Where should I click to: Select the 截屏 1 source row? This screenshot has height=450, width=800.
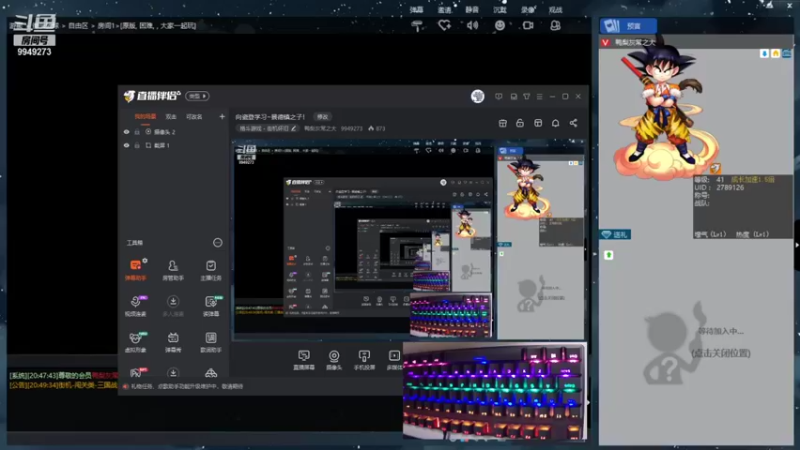point(173,145)
